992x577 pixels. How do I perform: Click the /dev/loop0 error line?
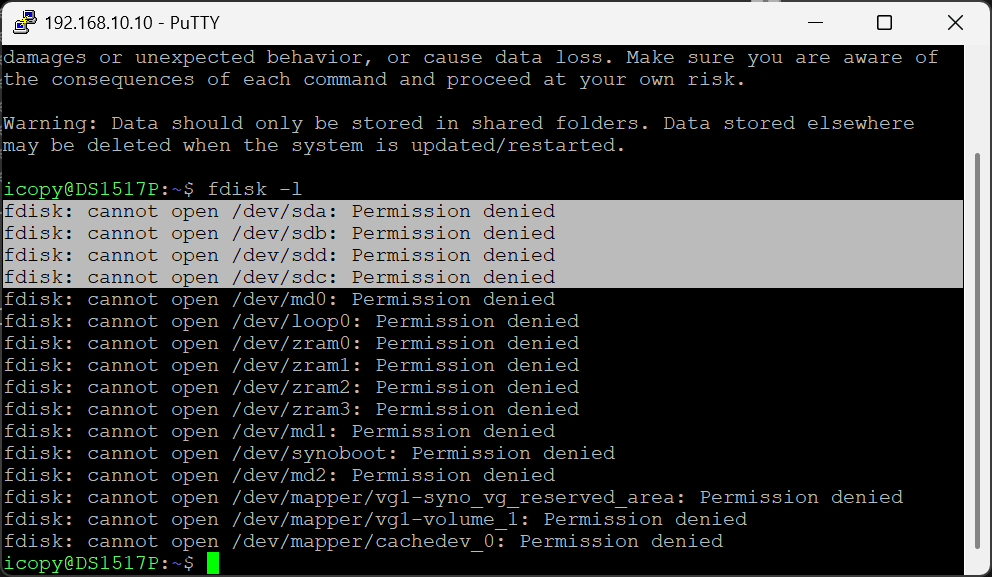291,321
